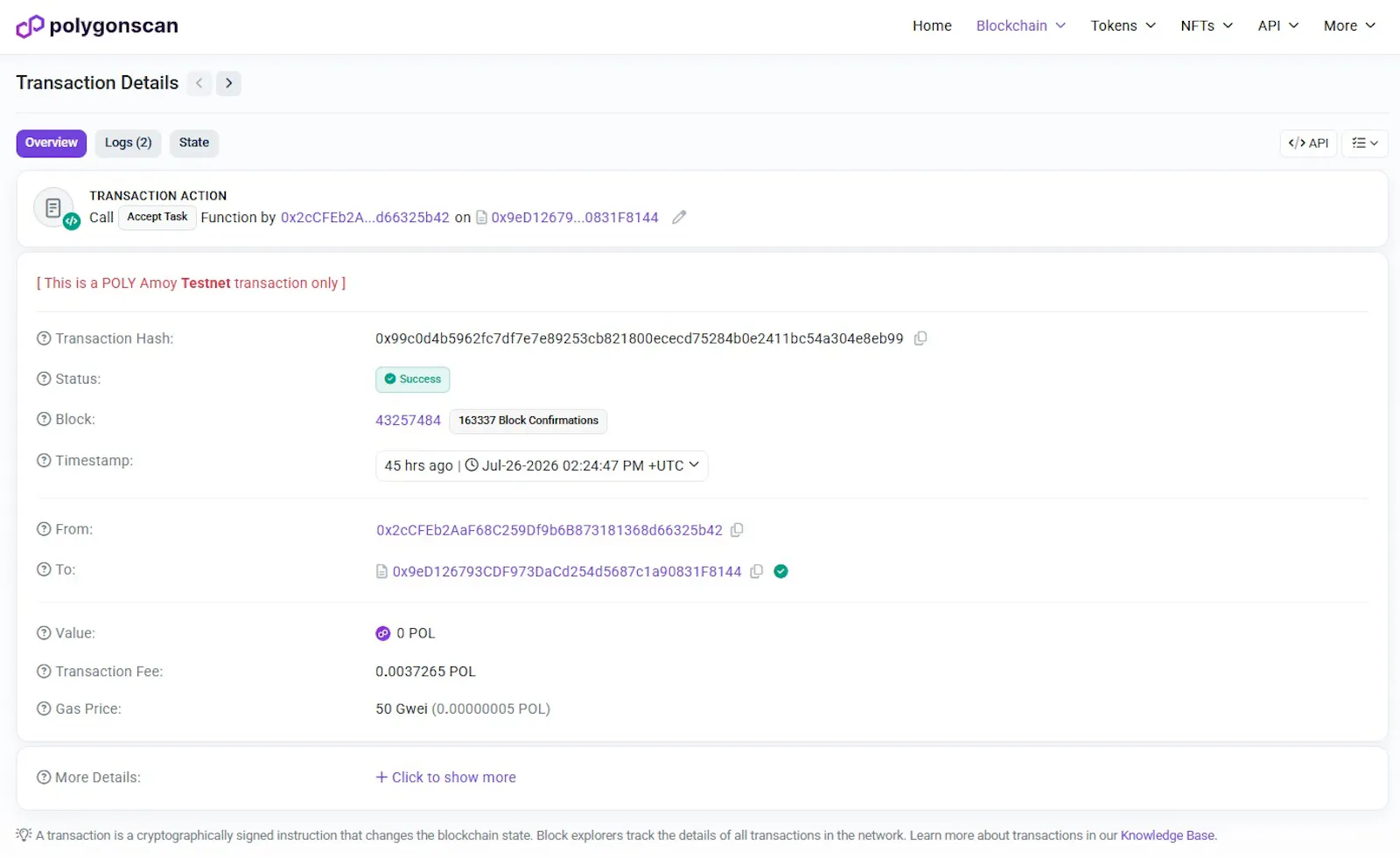Screen dimensions: 1400x858
Task: Click the 163337 Block Confirmations badge
Action: (528, 421)
